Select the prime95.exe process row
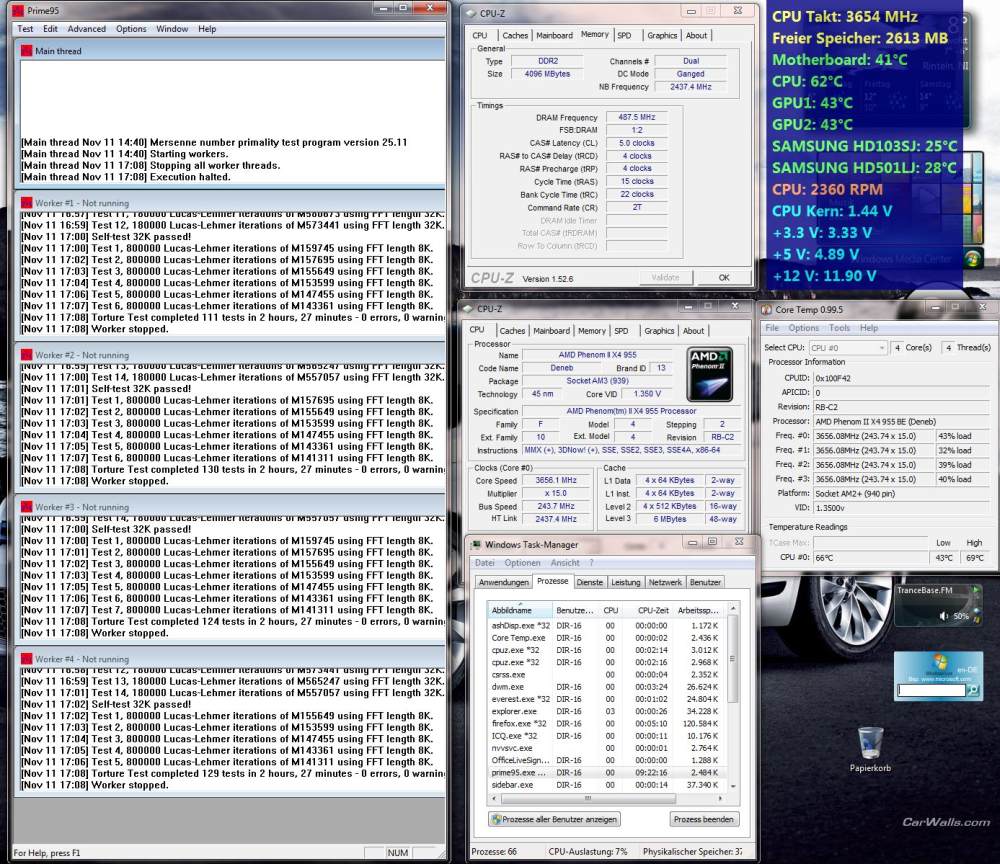1000x864 pixels. (607, 772)
